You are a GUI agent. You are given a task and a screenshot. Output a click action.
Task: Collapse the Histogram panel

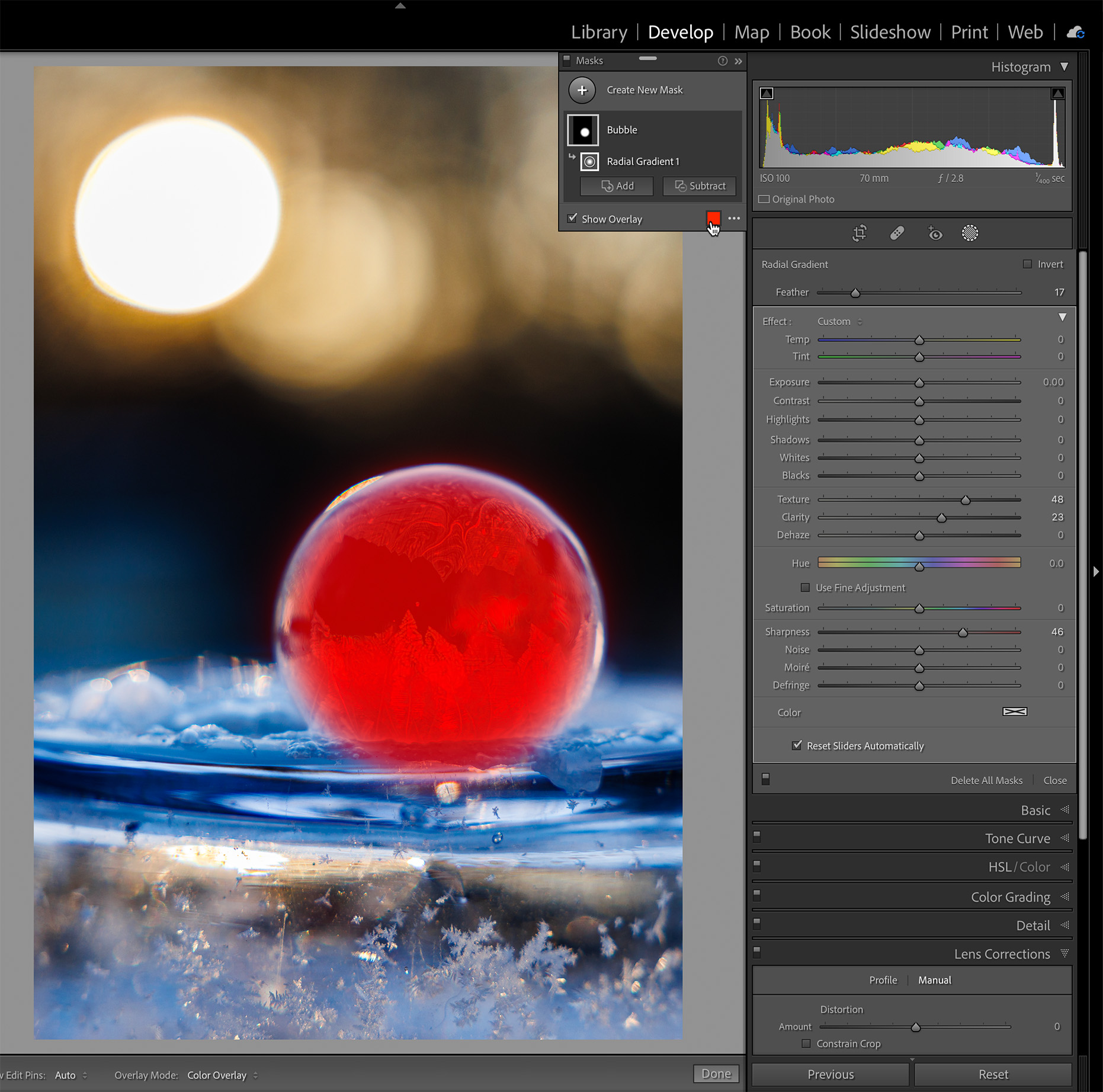pyautogui.click(x=1064, y=66)
